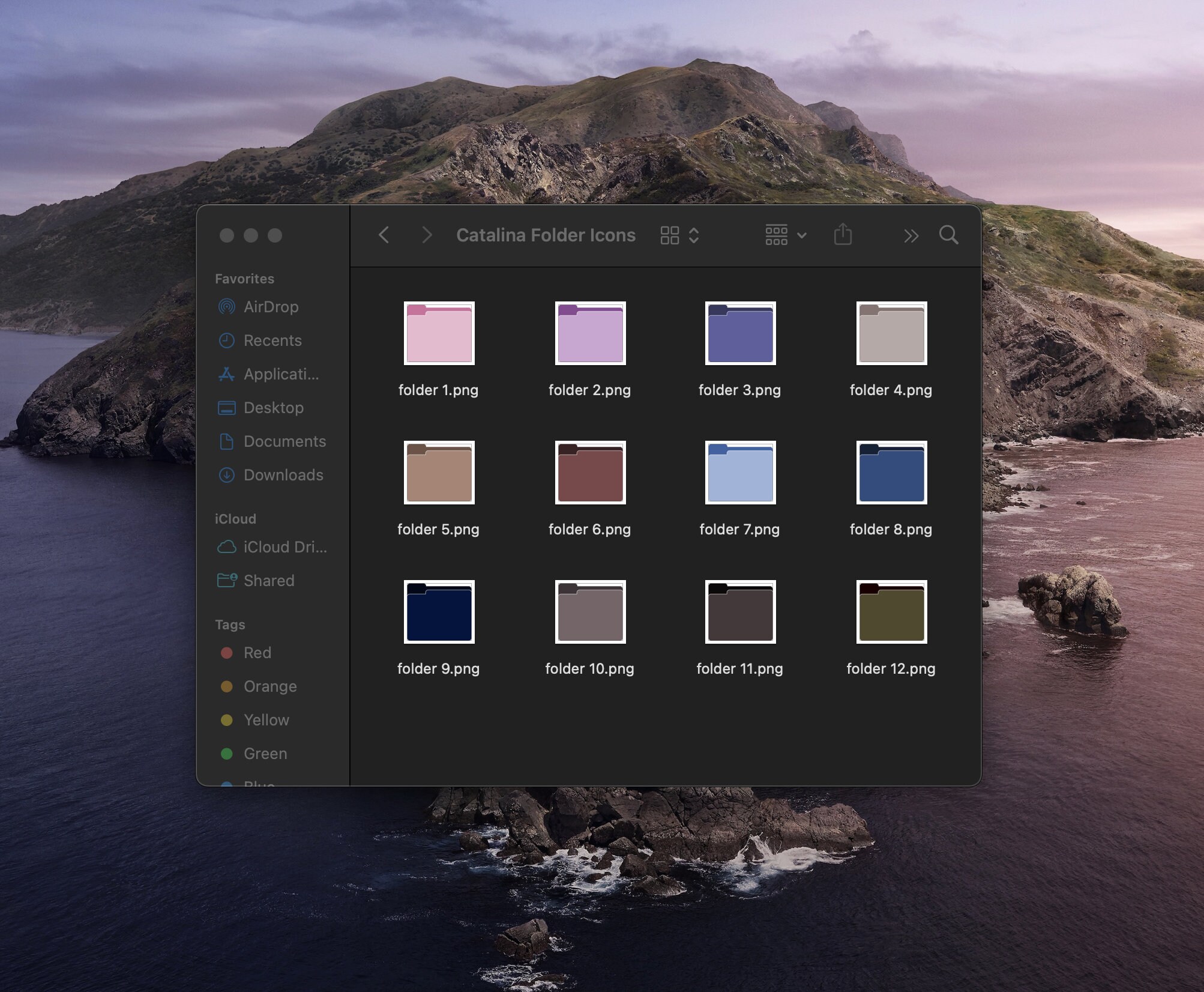Select Recents in the Favorites sidebar
Image resolution: width=1204 pixels, height=992 pixels.
pyautogui.click(x=272, y=340)
